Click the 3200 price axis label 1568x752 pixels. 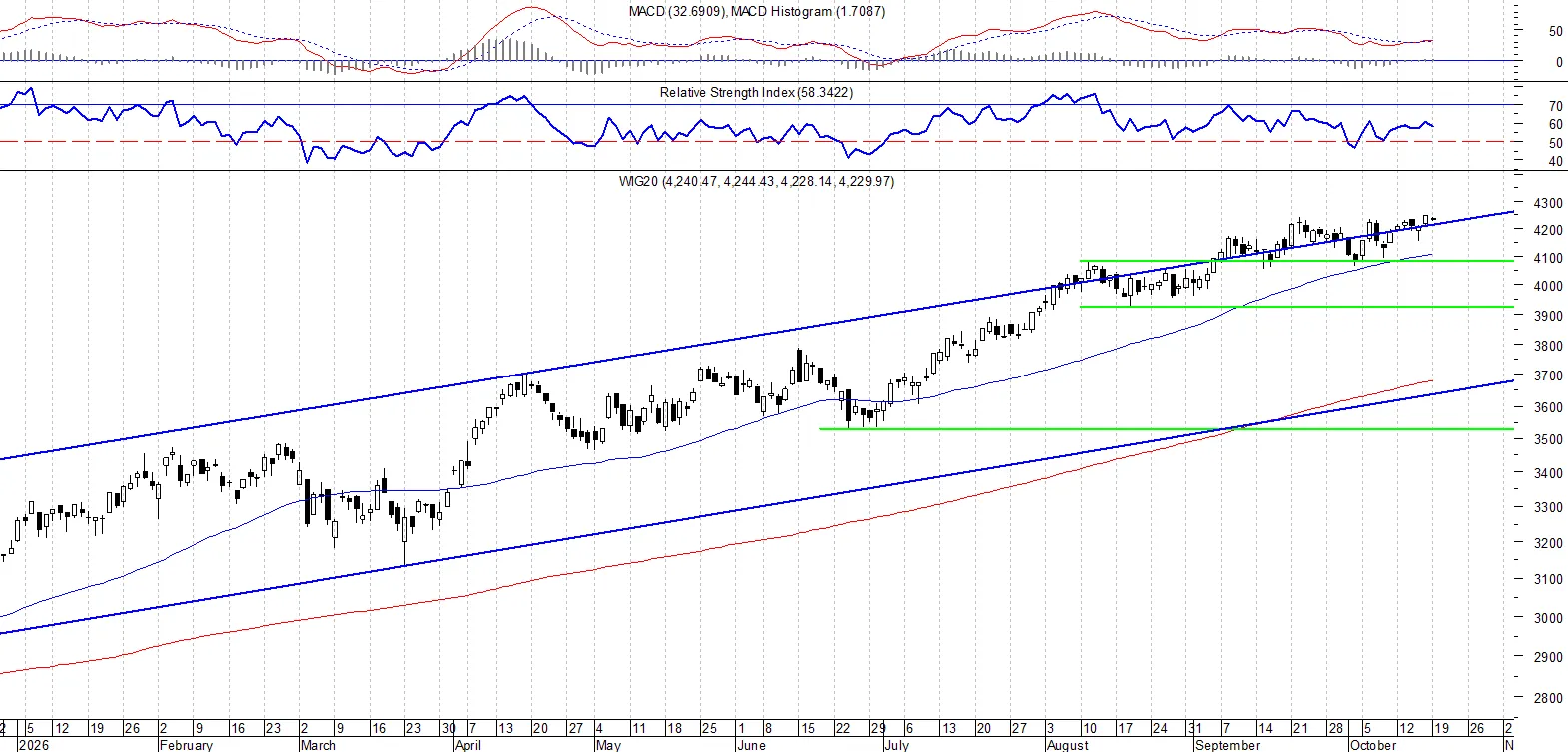coord(1548,543)
